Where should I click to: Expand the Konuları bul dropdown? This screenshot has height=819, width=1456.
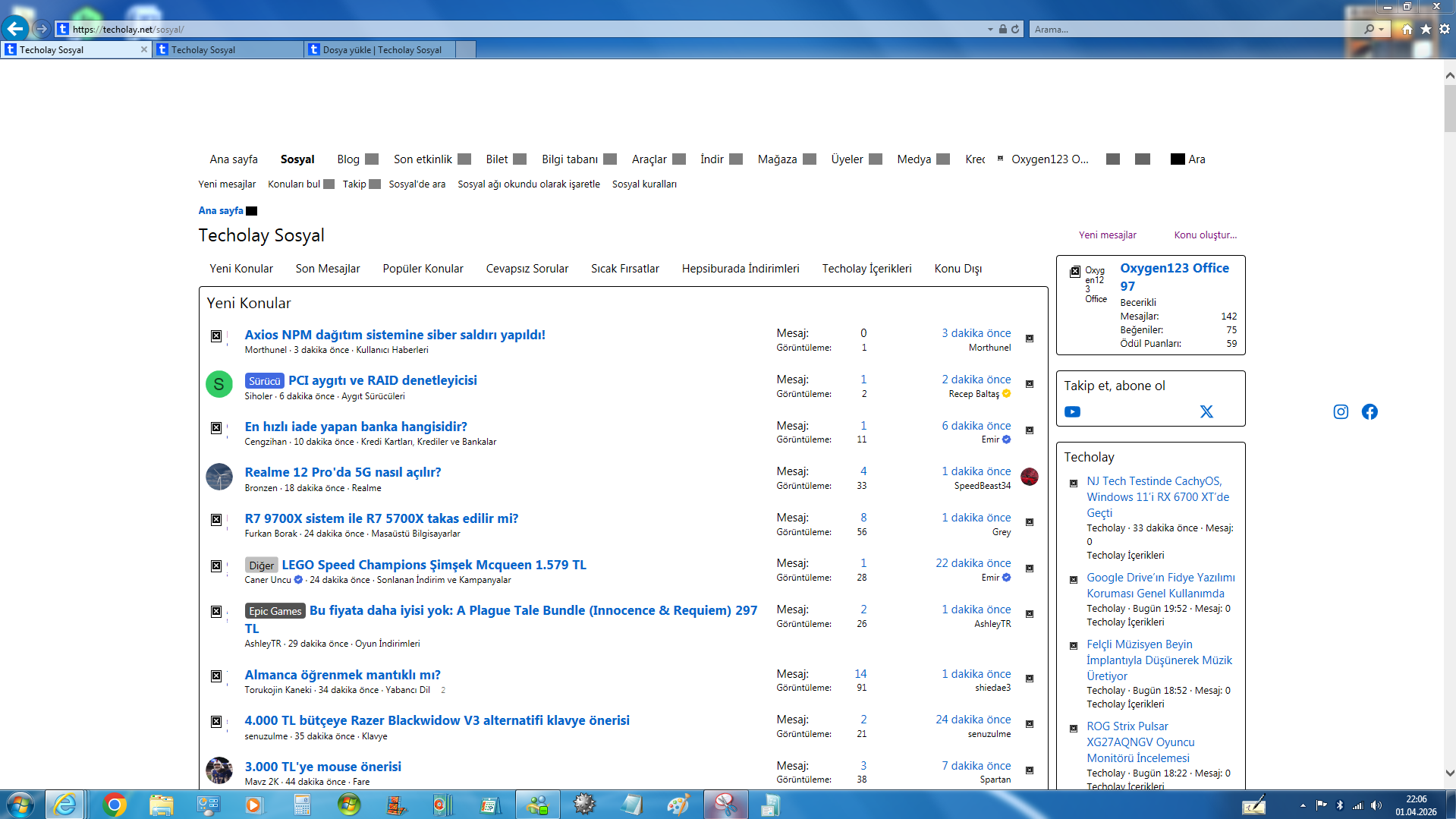pyautogui.click(x=329, y=184)
